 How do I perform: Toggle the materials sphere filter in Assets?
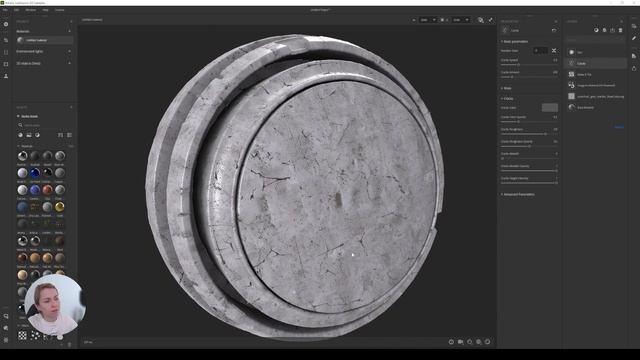[x=20, y=135]
